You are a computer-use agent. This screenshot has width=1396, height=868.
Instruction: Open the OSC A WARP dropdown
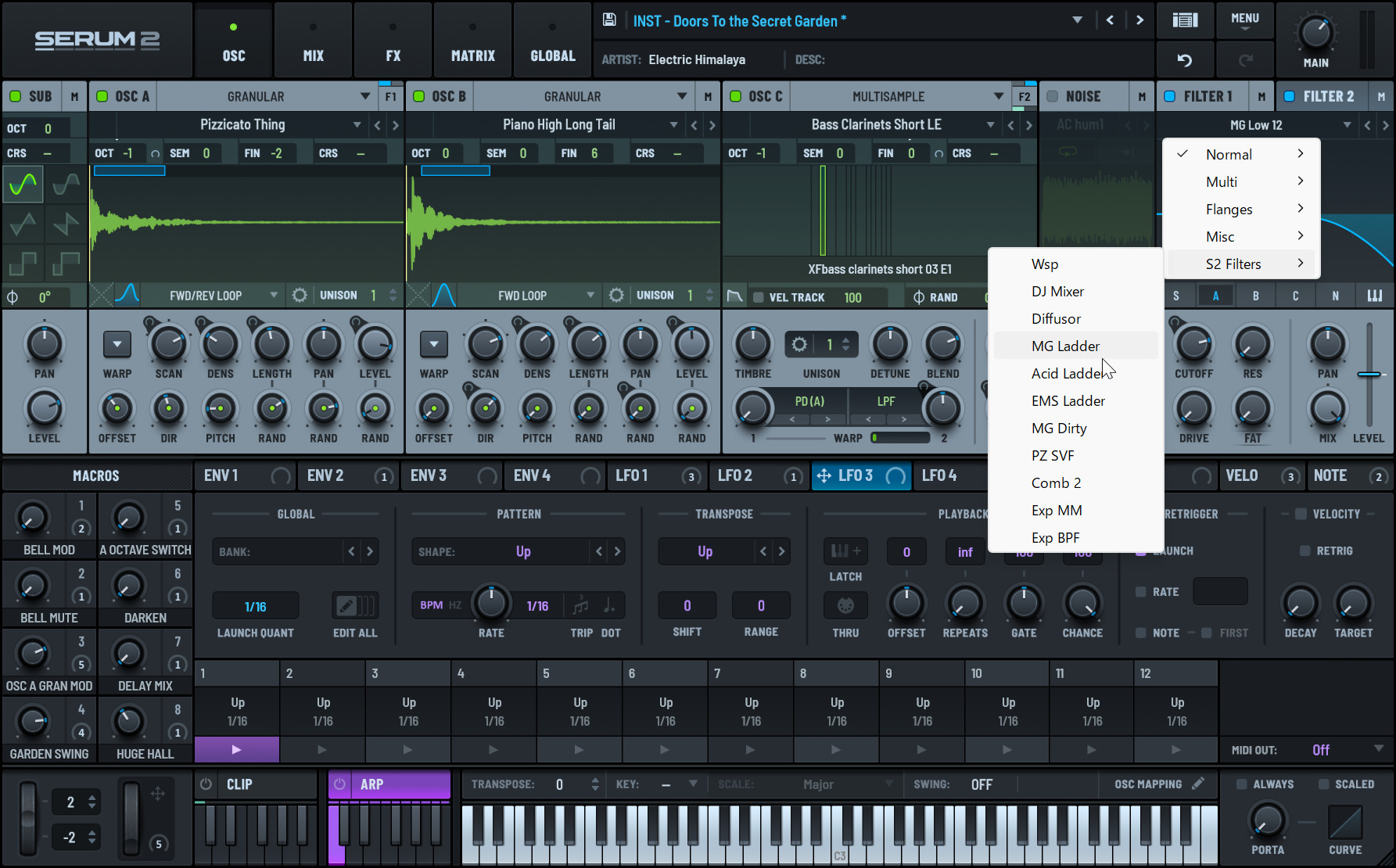tap(117, 344)
